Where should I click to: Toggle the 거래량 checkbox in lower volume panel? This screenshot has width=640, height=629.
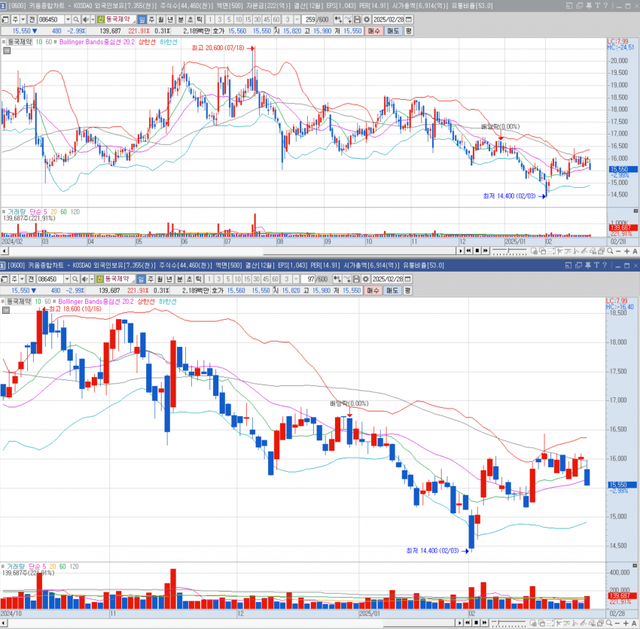[5, 567]
